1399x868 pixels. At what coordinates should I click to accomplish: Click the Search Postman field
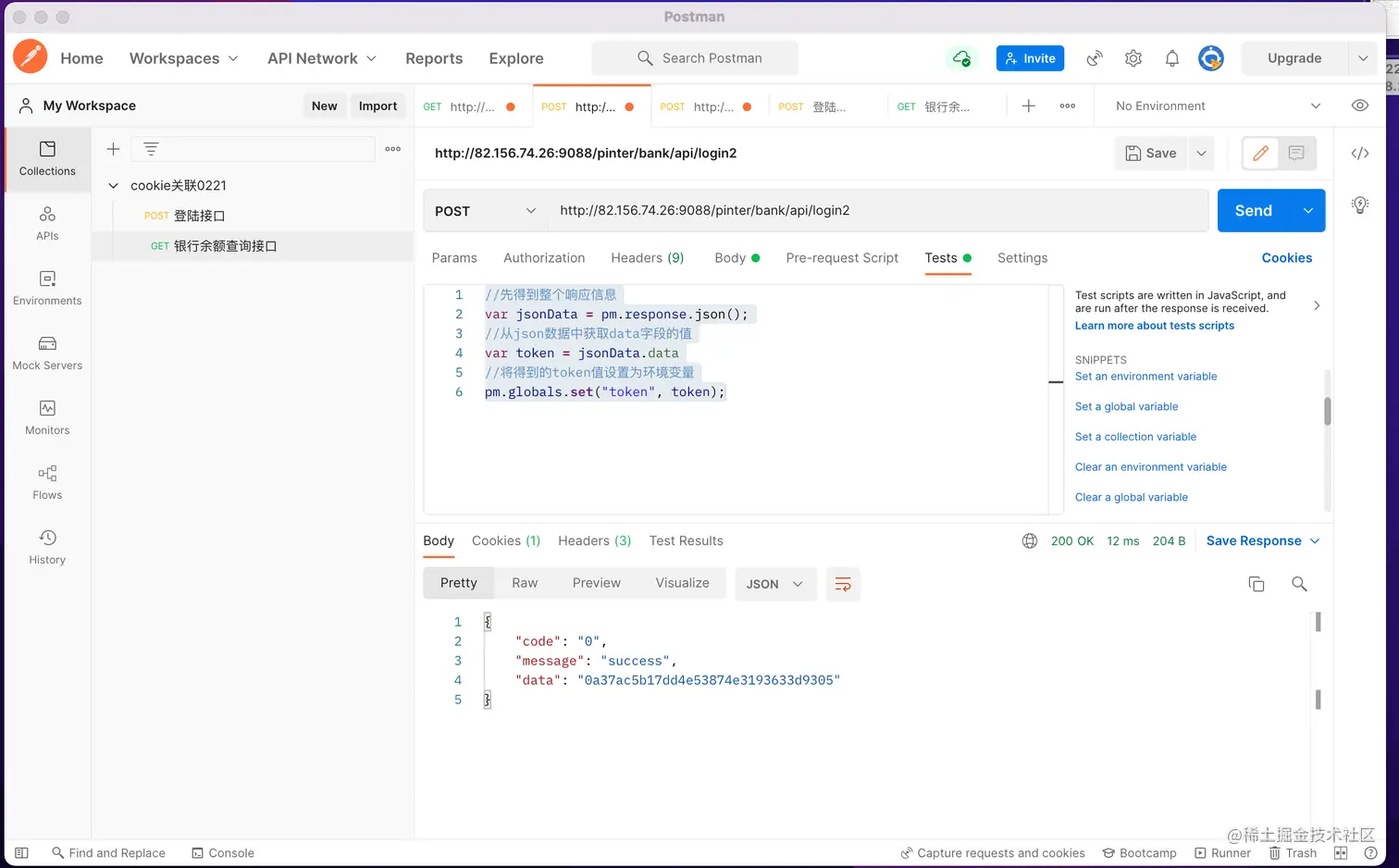pos(695,58)
